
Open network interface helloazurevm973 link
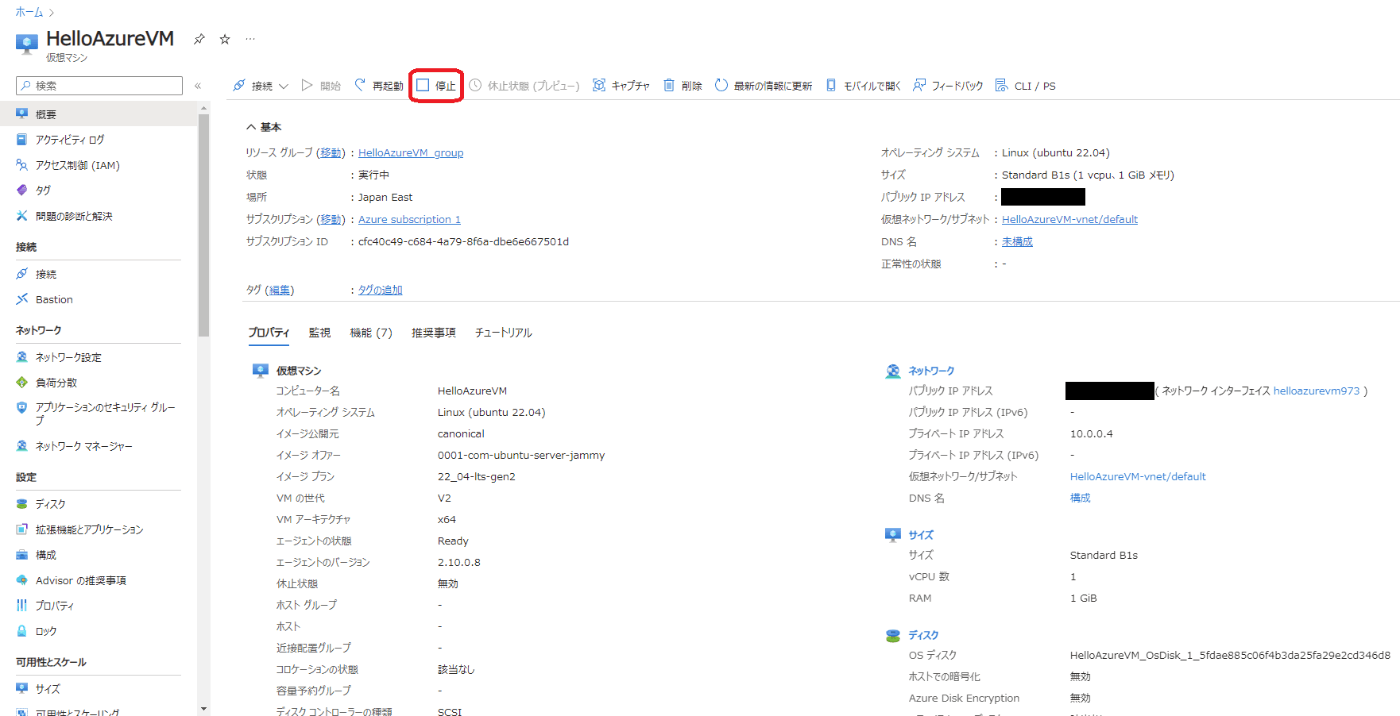(x=1316, y=391)
